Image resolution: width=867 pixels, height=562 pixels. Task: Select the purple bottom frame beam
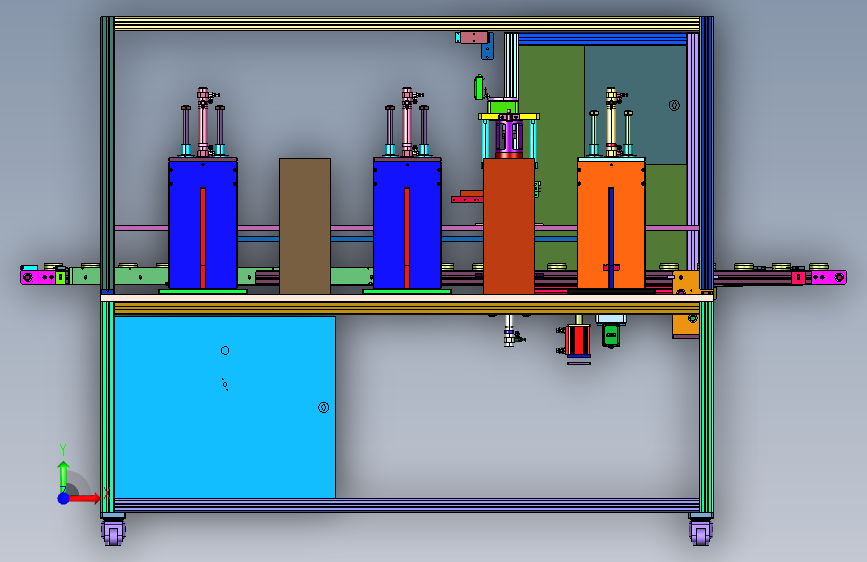pos(406,505)
